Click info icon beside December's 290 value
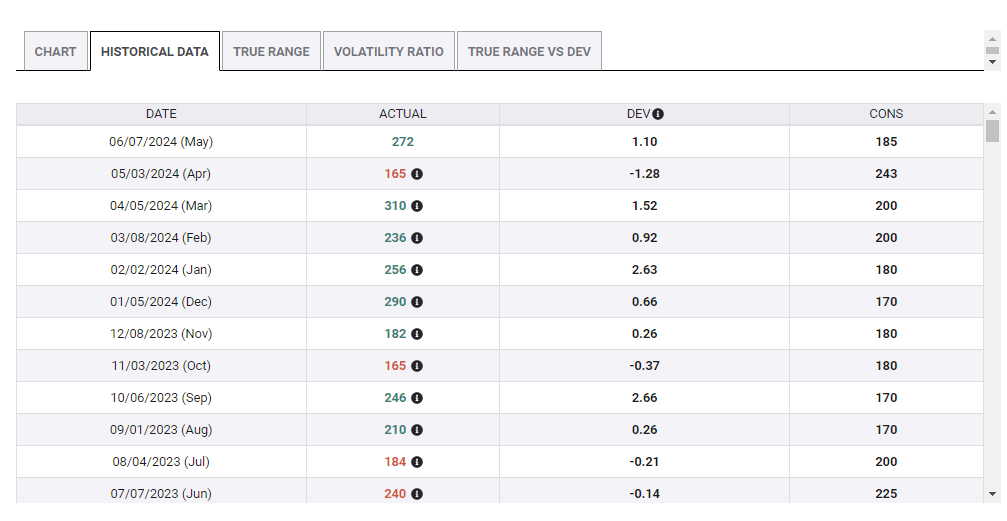The image size is (1007, 521). pos(417,302)
